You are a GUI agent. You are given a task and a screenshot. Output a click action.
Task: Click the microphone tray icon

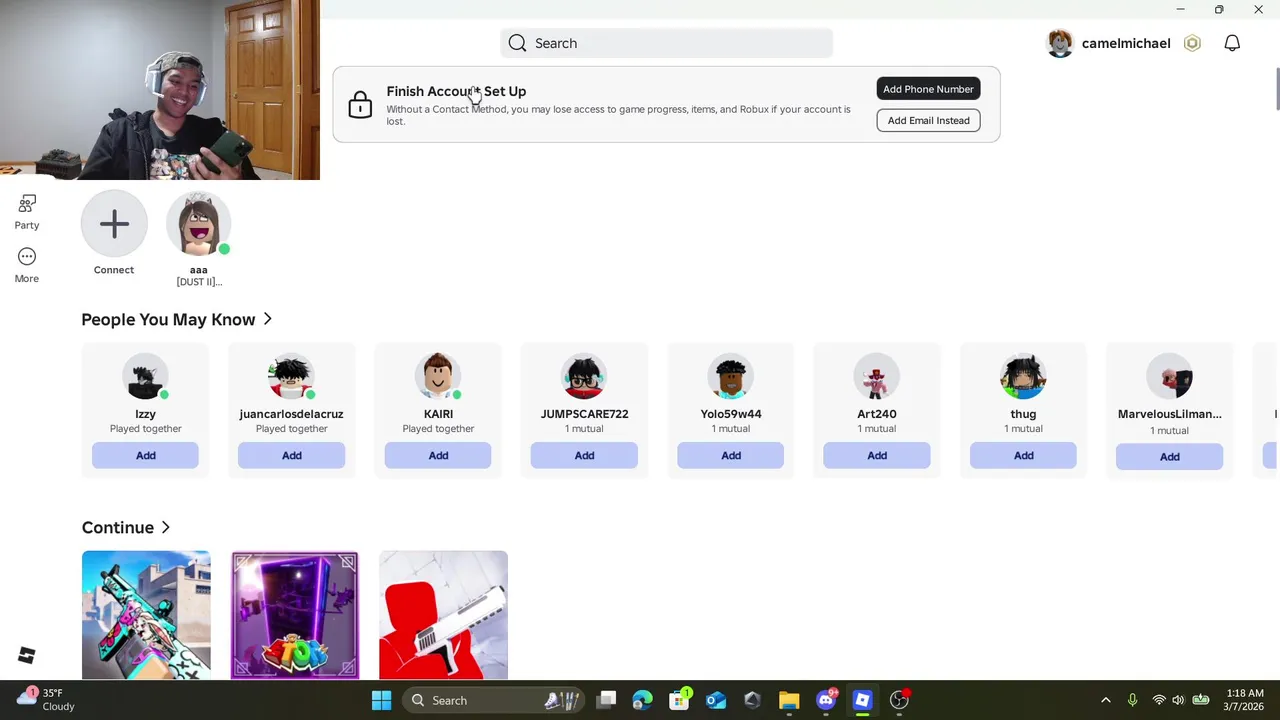click(1132, 700)
